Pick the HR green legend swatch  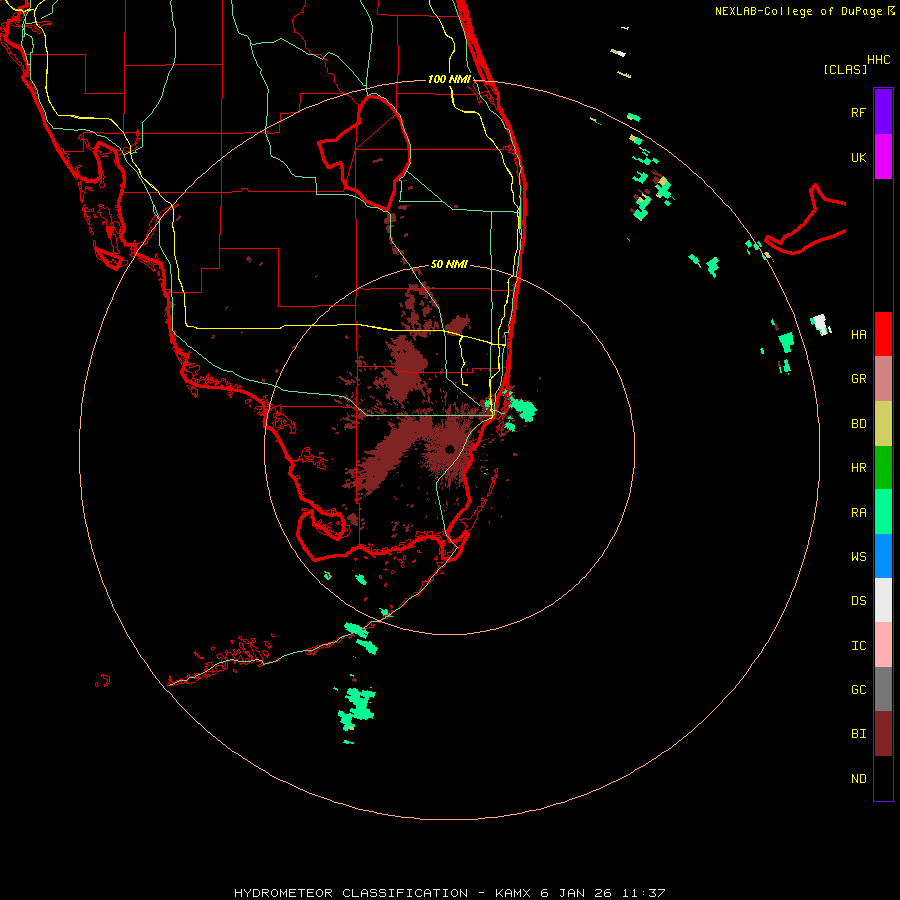pos(883,468)
